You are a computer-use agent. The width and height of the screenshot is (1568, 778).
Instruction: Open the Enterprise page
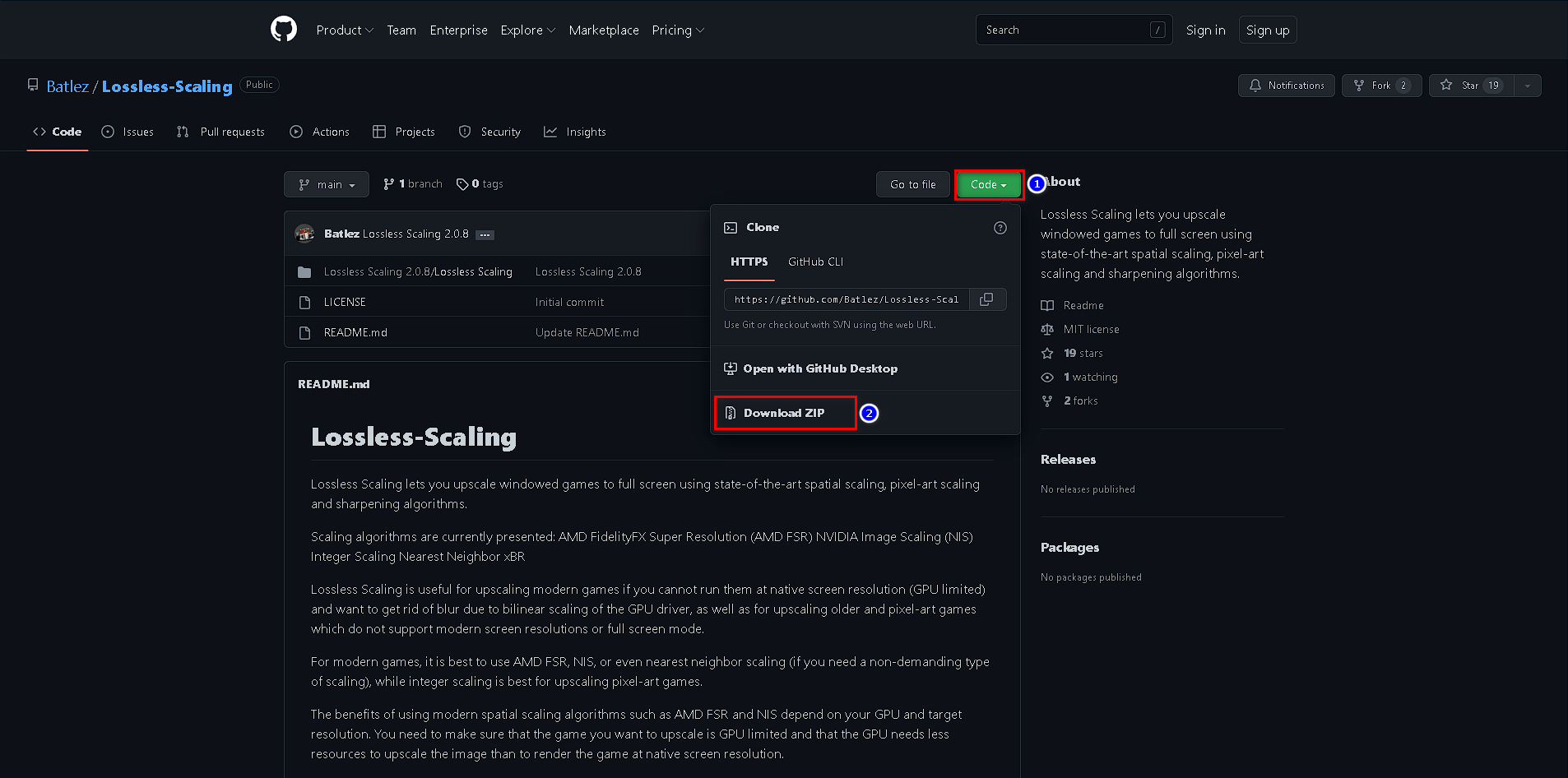(x=458, y=30)
